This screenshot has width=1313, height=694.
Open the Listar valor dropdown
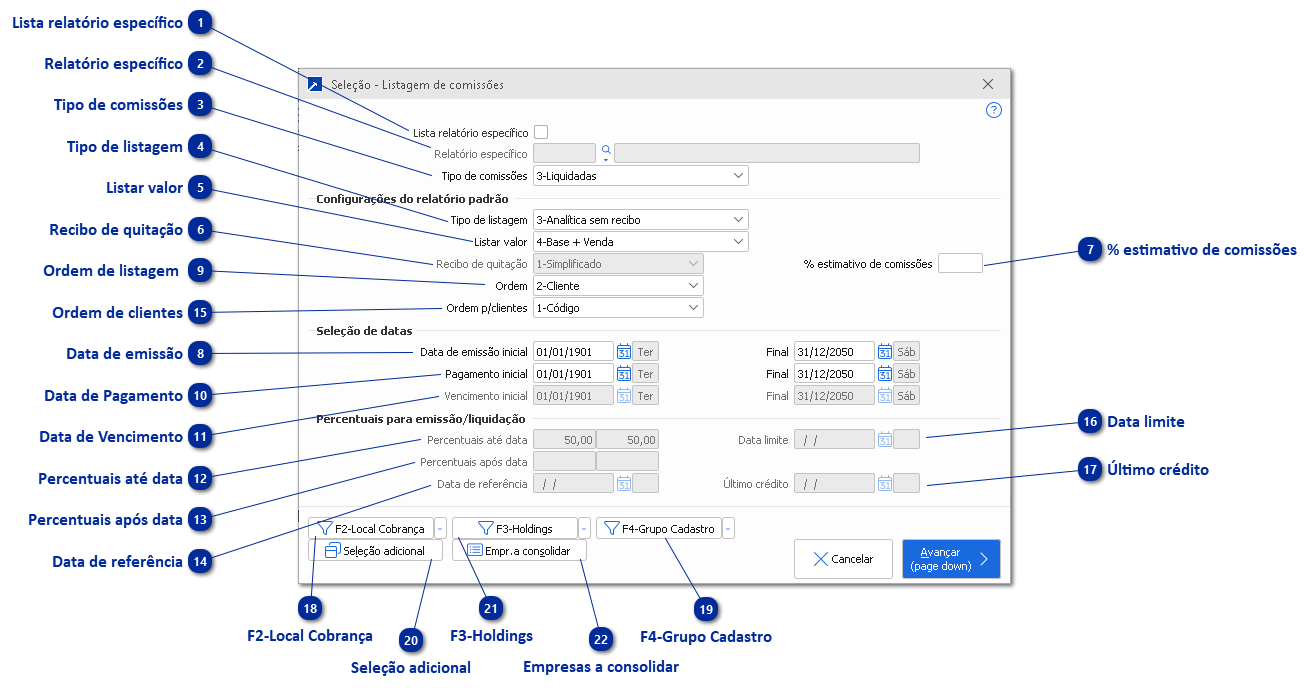738,241
